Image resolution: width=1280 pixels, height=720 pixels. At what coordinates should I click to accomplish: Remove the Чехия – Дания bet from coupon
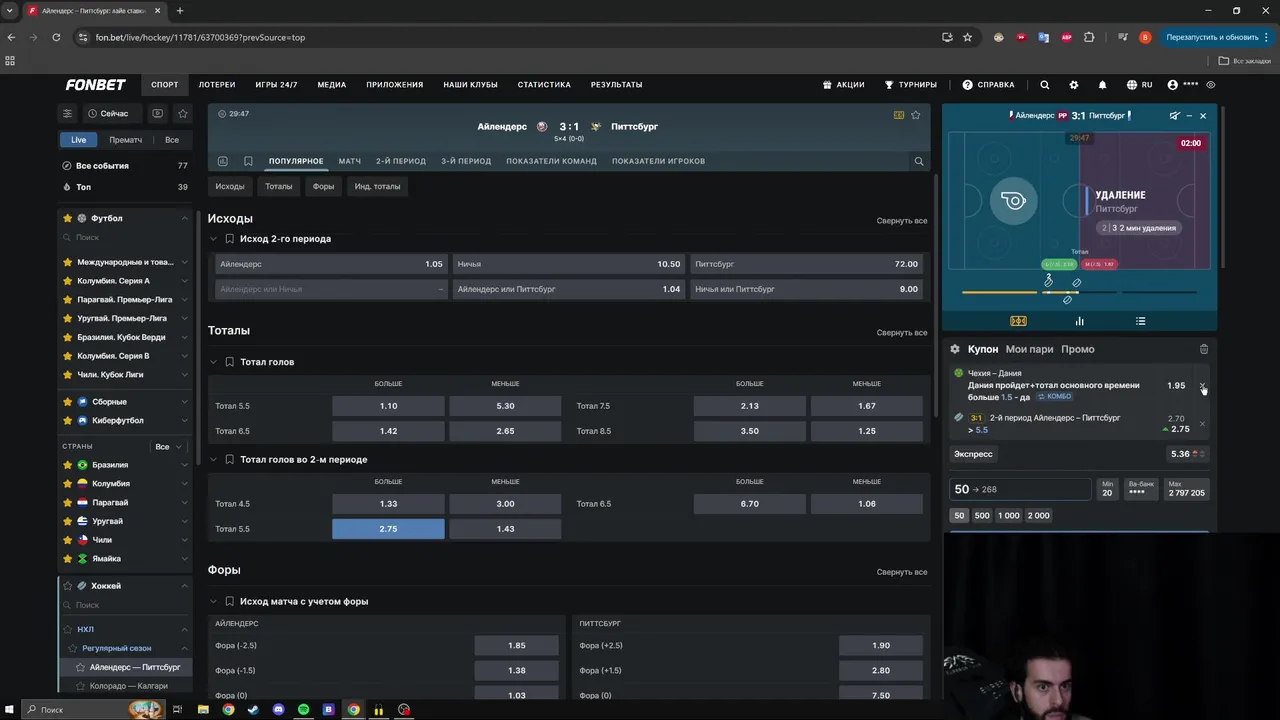click(1202, 385)
